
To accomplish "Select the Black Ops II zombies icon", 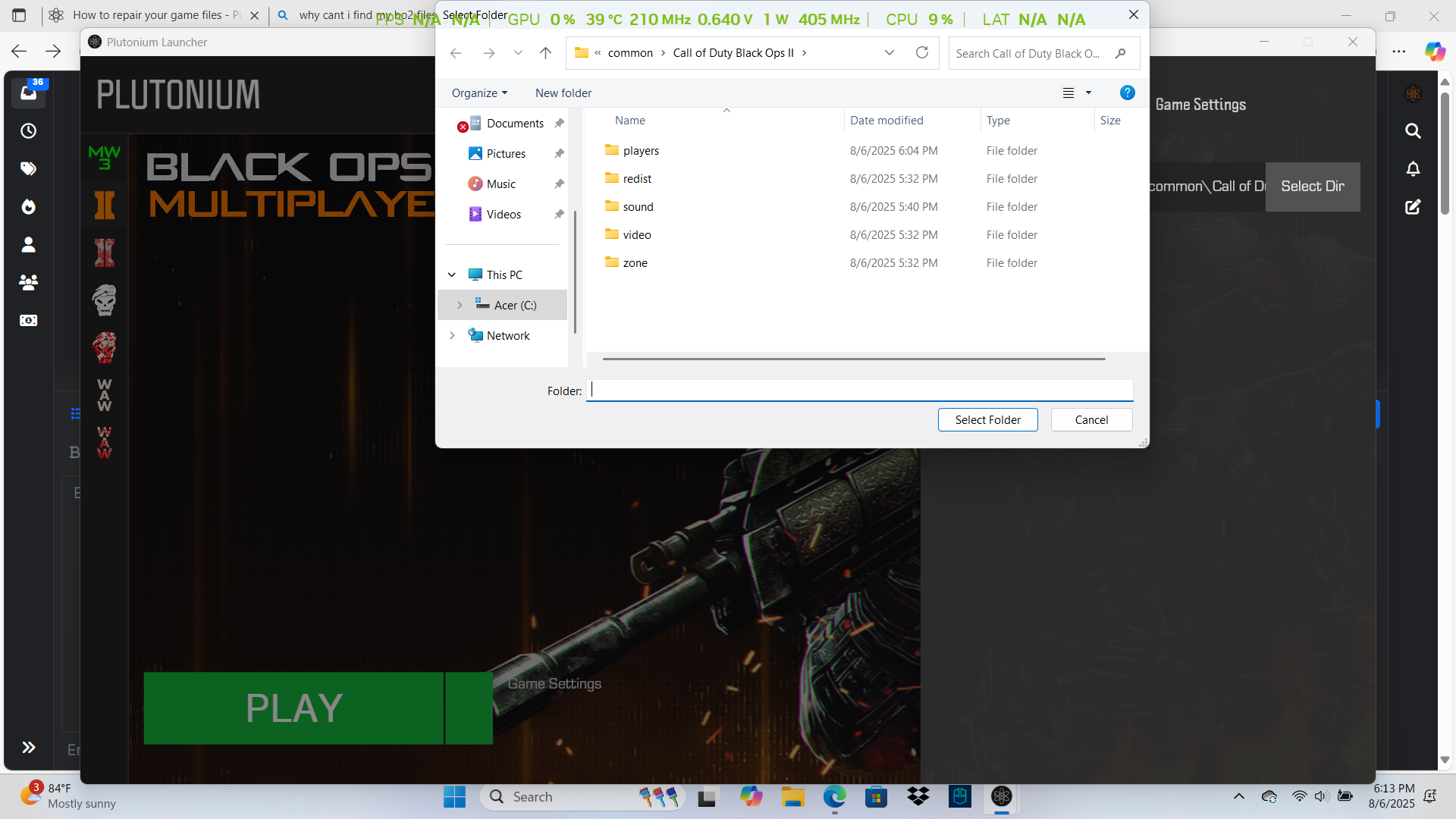I will pos(104,253).
